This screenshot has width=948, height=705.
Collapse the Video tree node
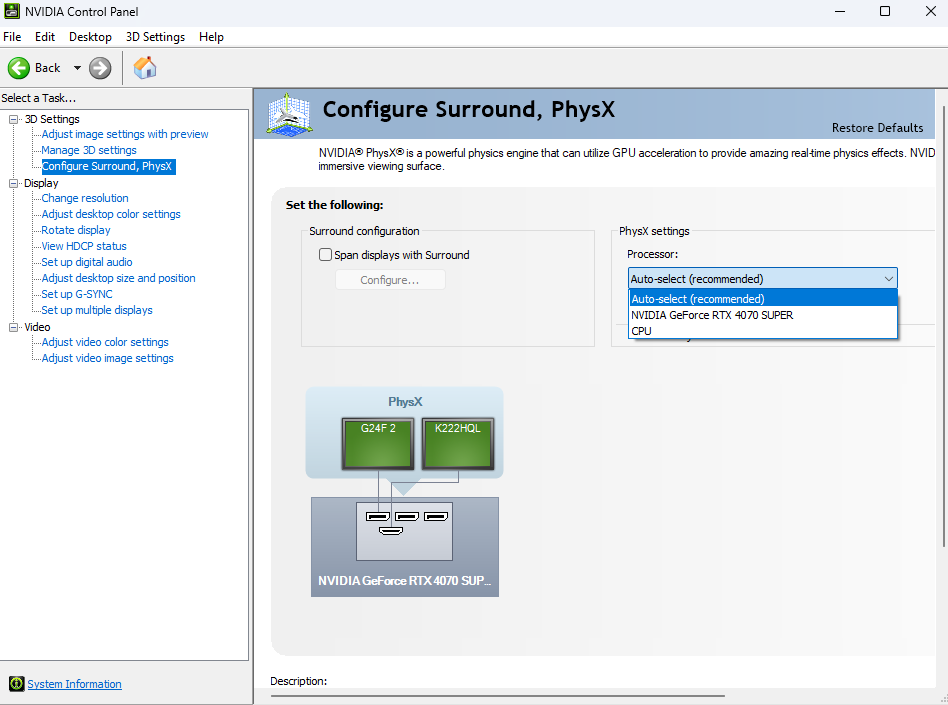click(13, 327)
